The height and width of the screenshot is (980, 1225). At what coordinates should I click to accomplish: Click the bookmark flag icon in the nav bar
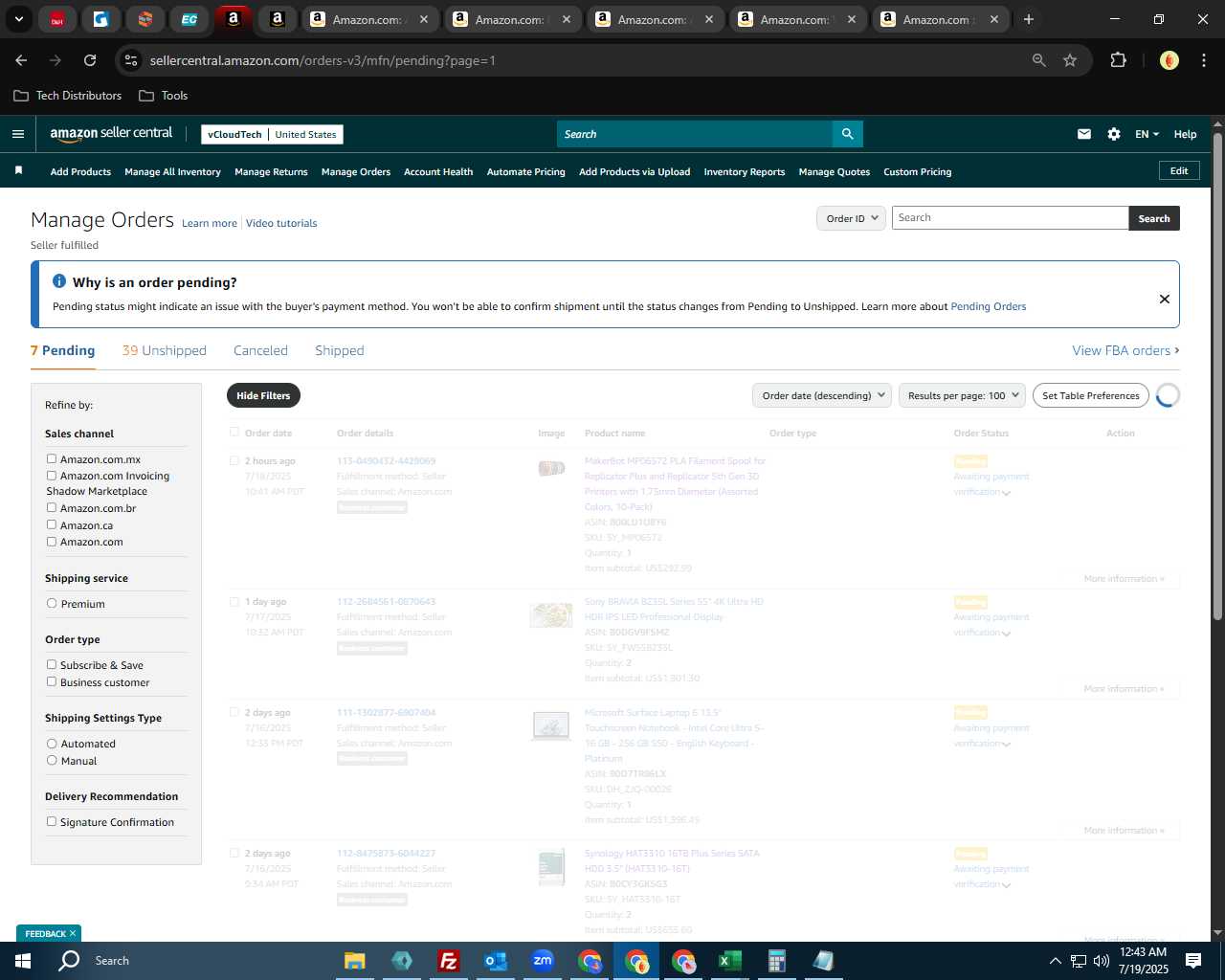click(18, 170)
